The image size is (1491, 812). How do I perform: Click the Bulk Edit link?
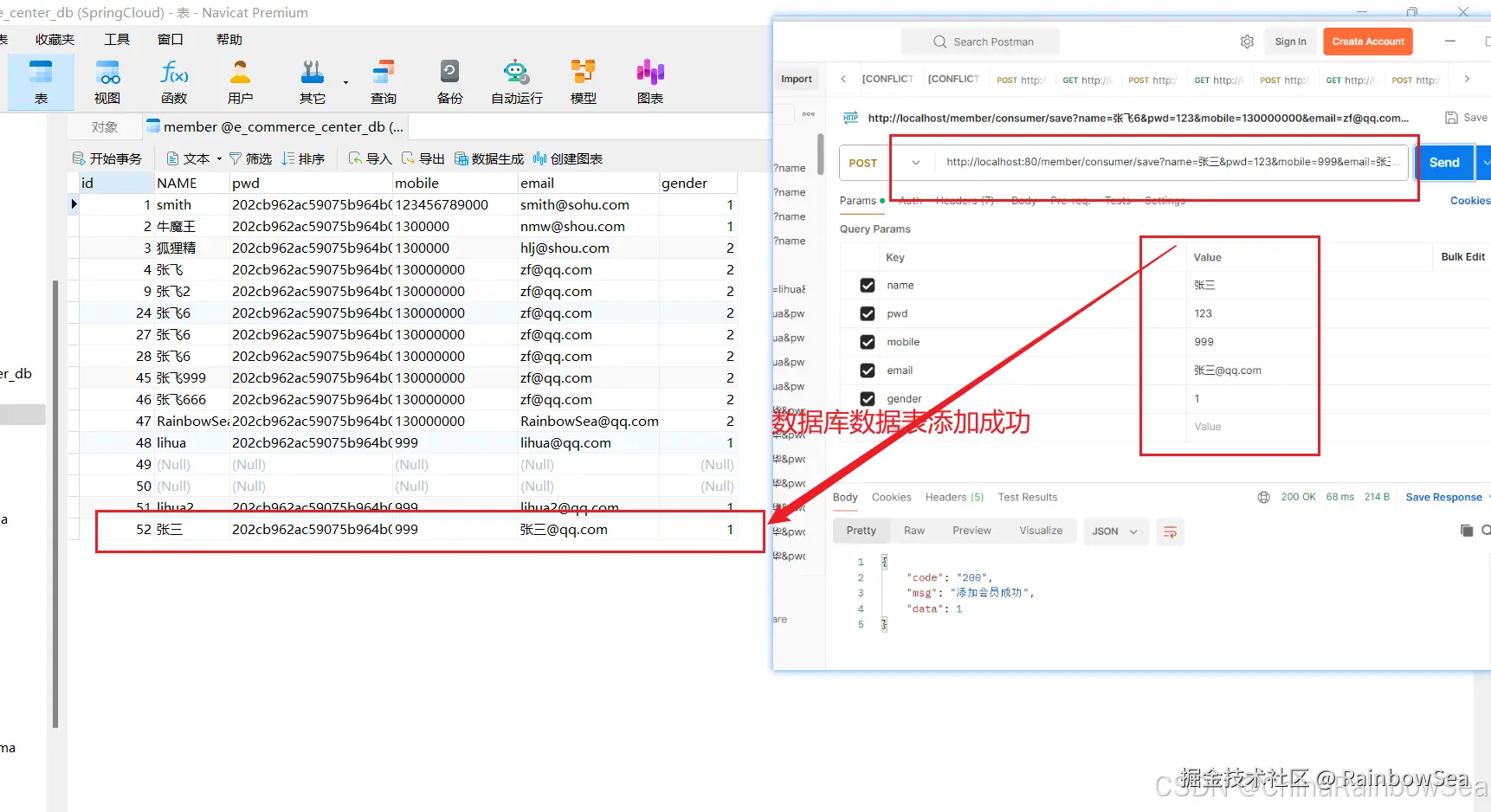coord(1462,257)
